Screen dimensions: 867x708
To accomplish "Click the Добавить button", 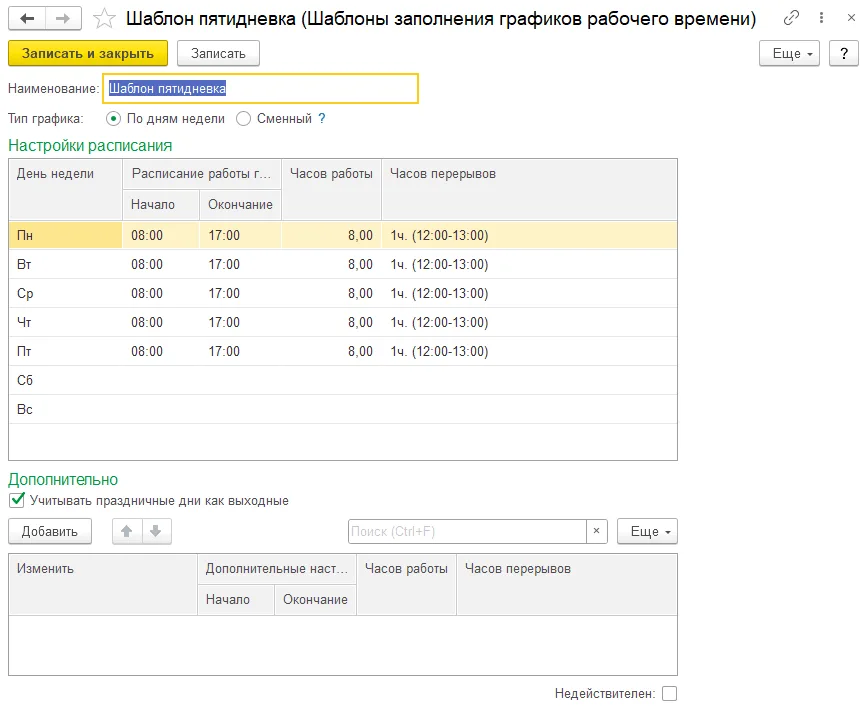I will pos(50,532).
